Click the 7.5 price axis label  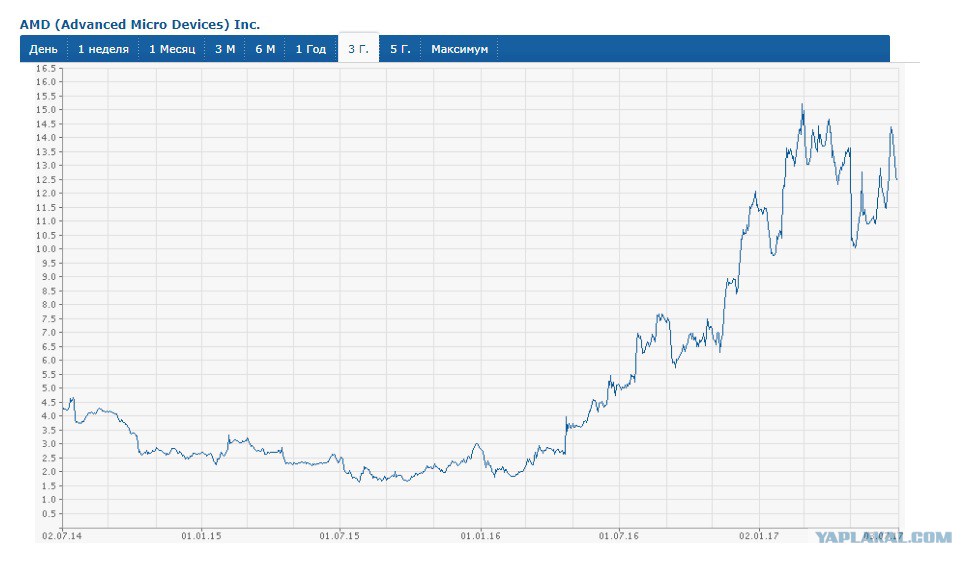[48, 319]
